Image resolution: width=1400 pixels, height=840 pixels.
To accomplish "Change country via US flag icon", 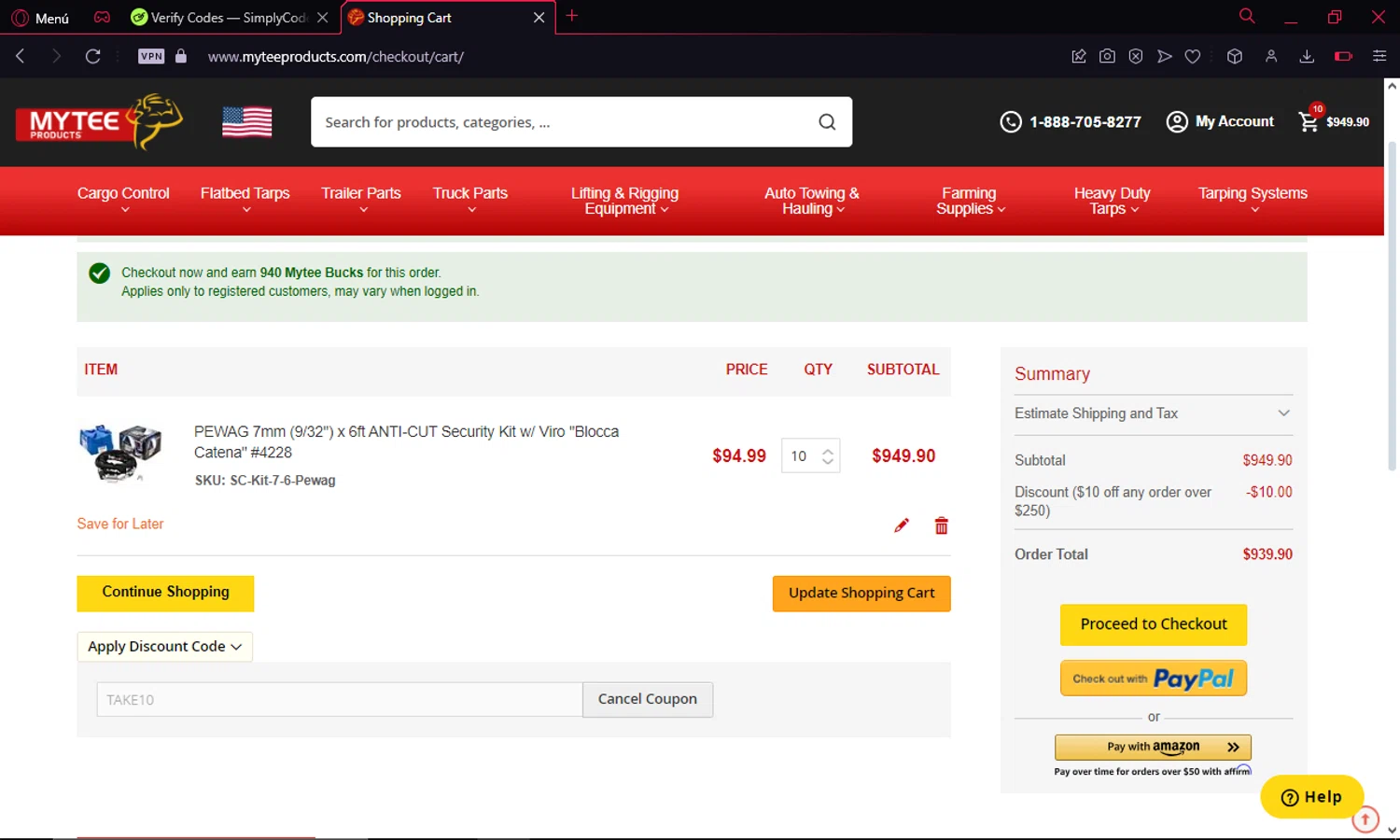I will [247, 122].
